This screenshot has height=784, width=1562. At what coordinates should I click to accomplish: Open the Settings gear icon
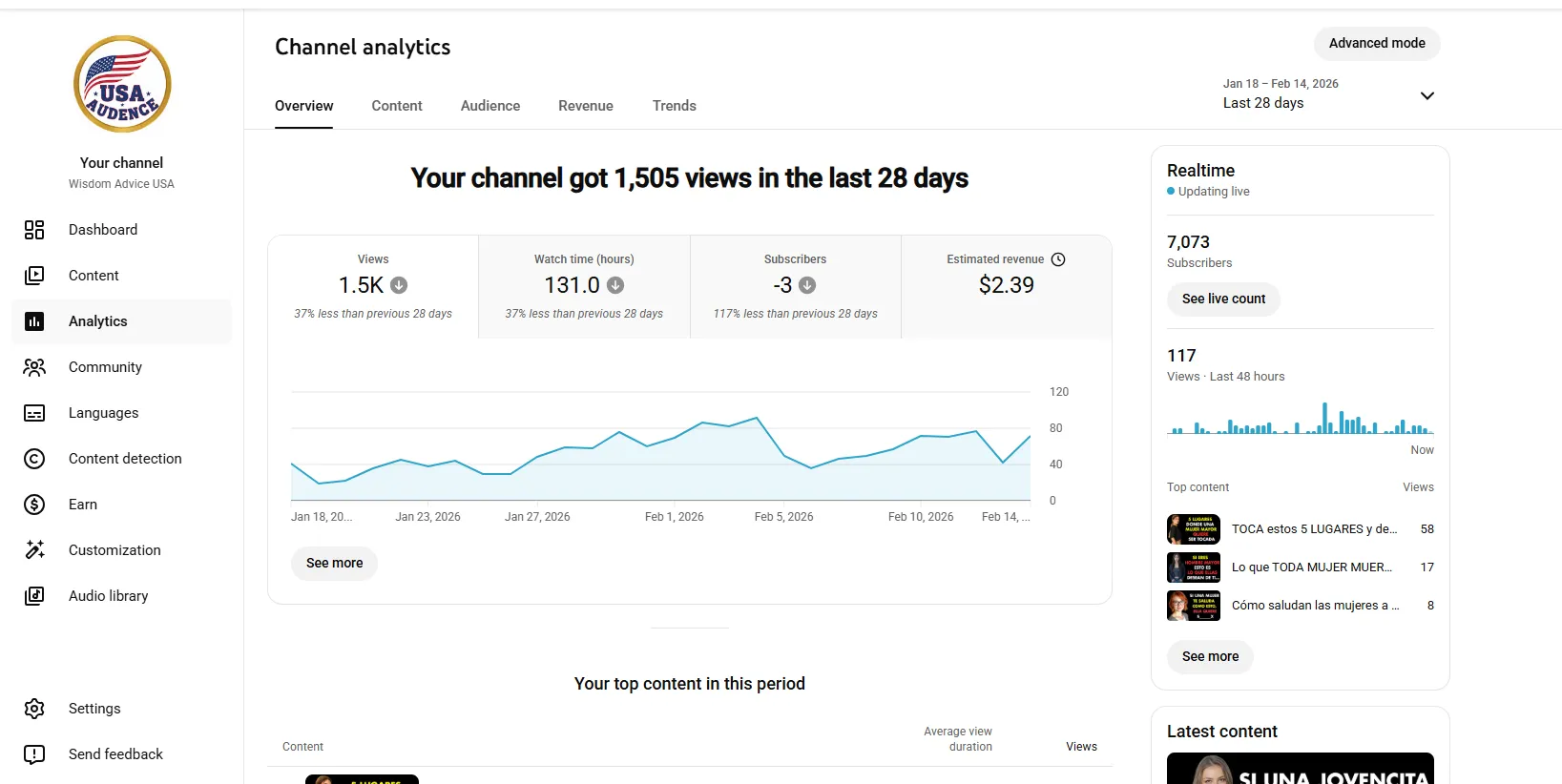tap(34, 709)
